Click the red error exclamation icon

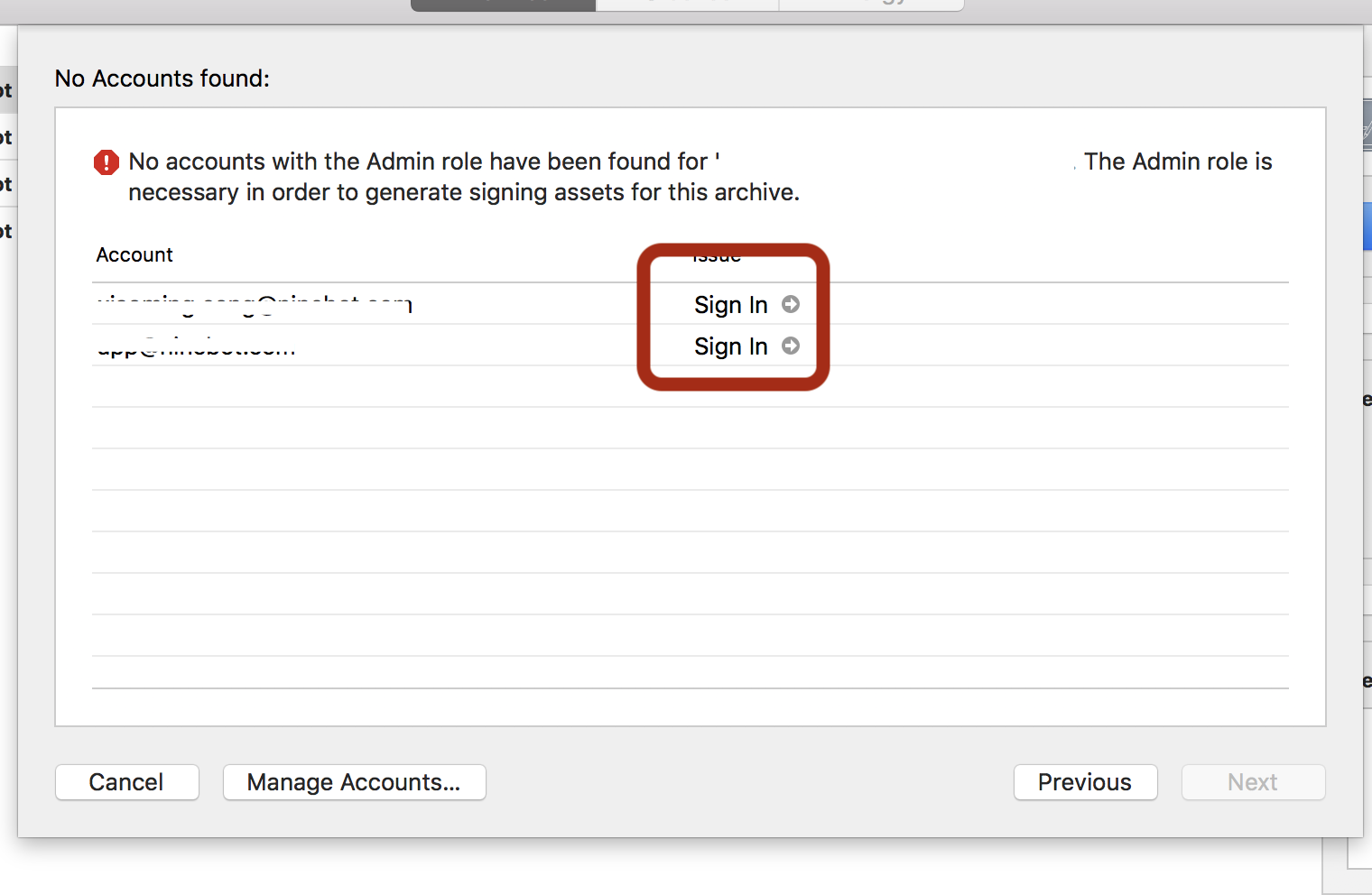point(107,162)
